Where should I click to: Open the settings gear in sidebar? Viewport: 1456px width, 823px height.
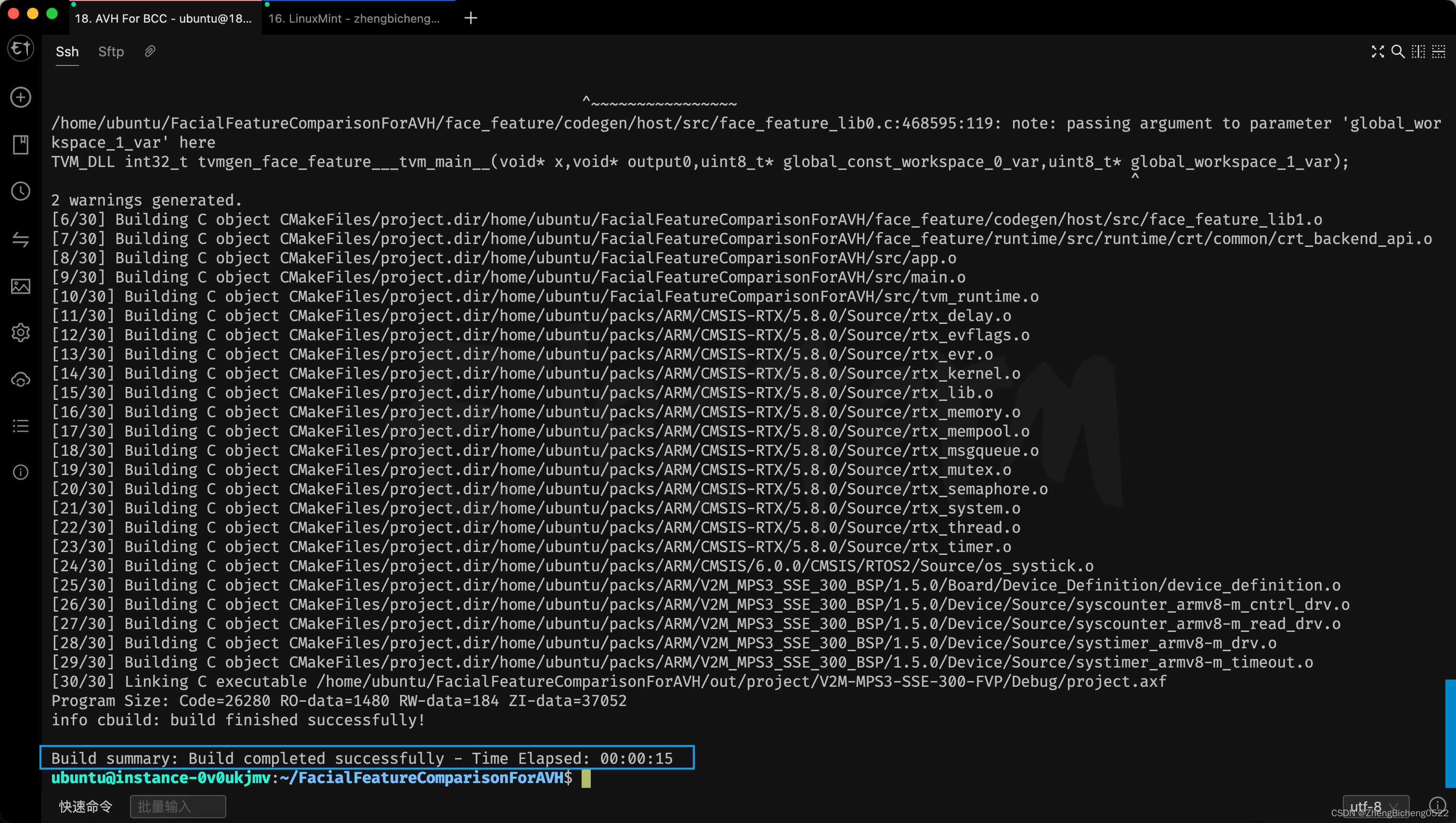point(20,333)
